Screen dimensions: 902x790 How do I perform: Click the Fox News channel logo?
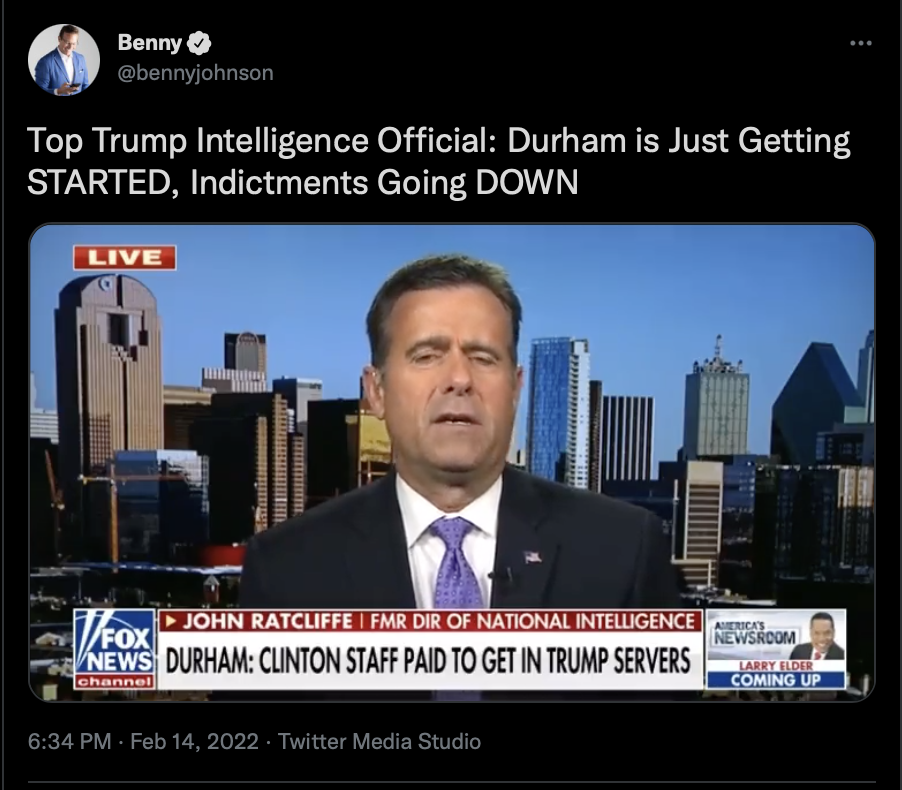coord(115,650)
